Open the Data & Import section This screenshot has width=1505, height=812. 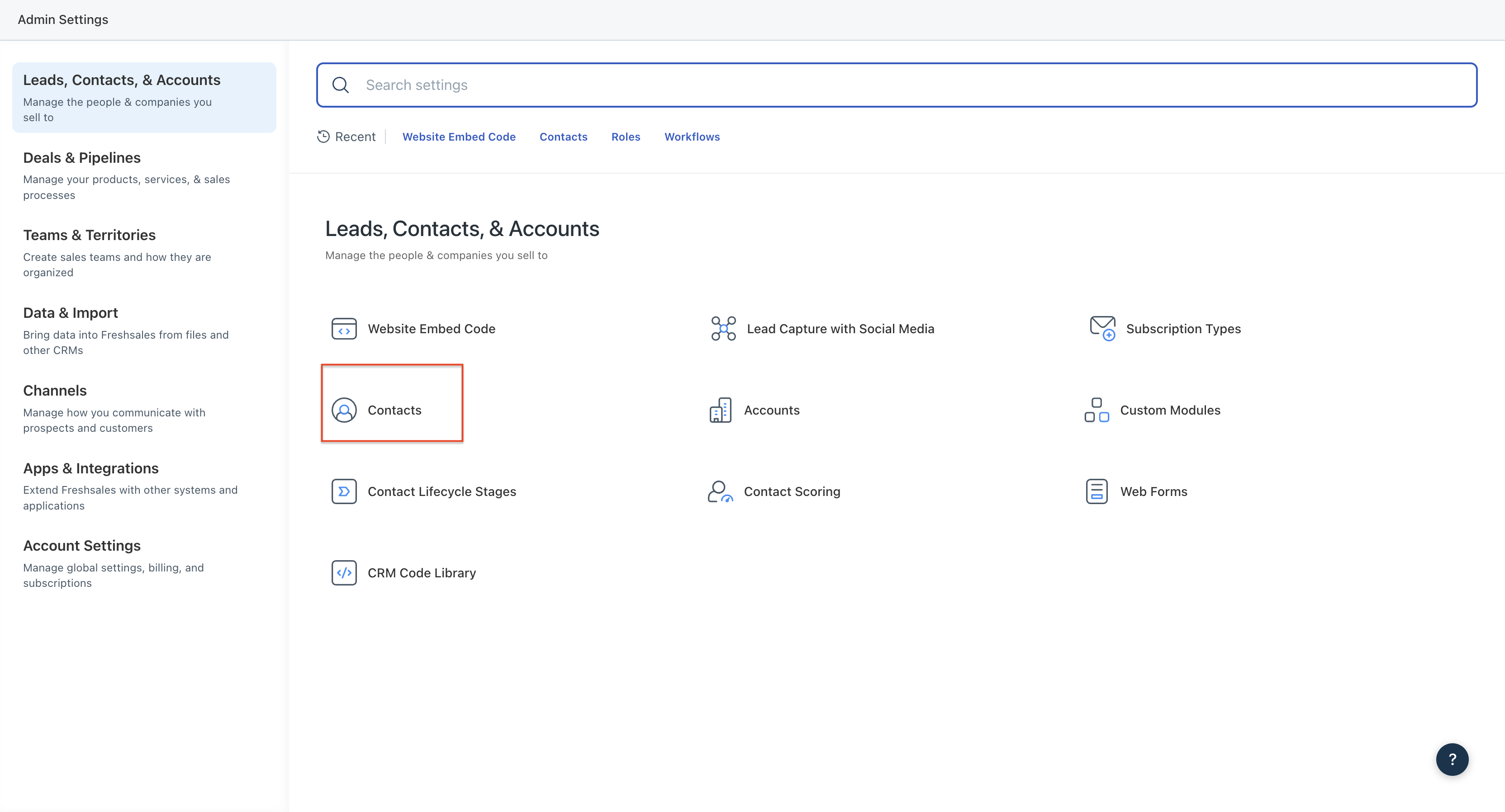tap(70, 313)
